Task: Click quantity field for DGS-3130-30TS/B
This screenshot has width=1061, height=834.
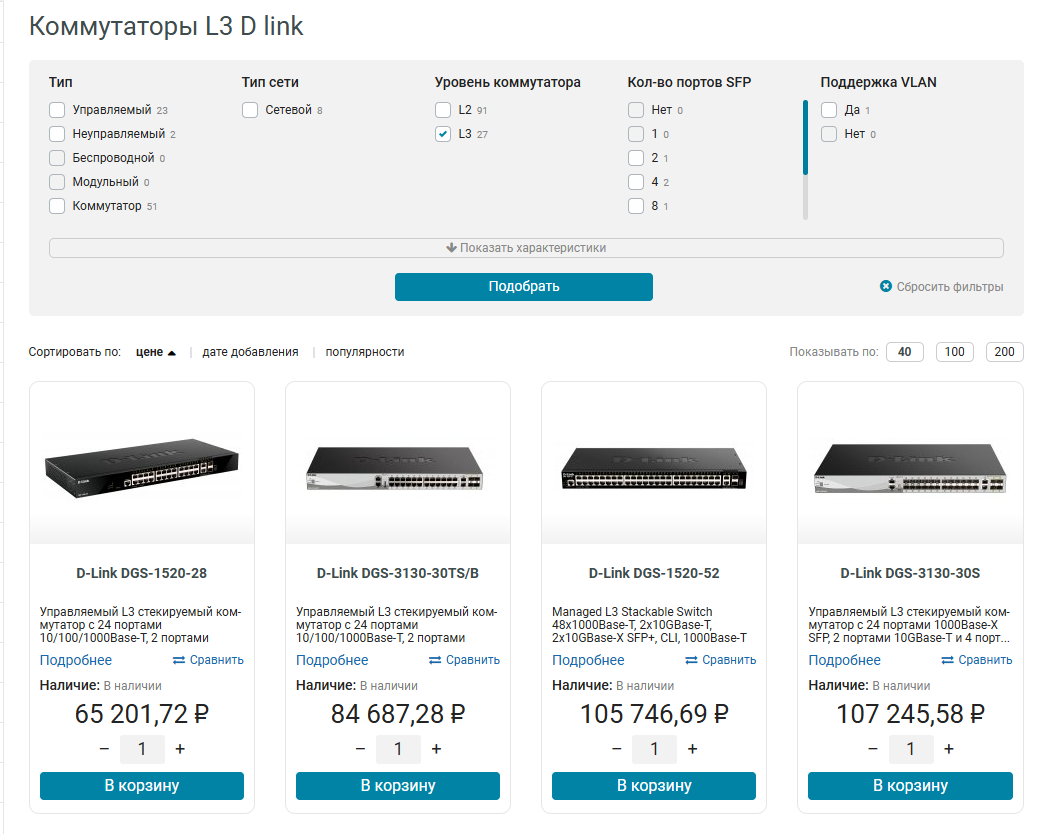Action: (x=399, y=749)
